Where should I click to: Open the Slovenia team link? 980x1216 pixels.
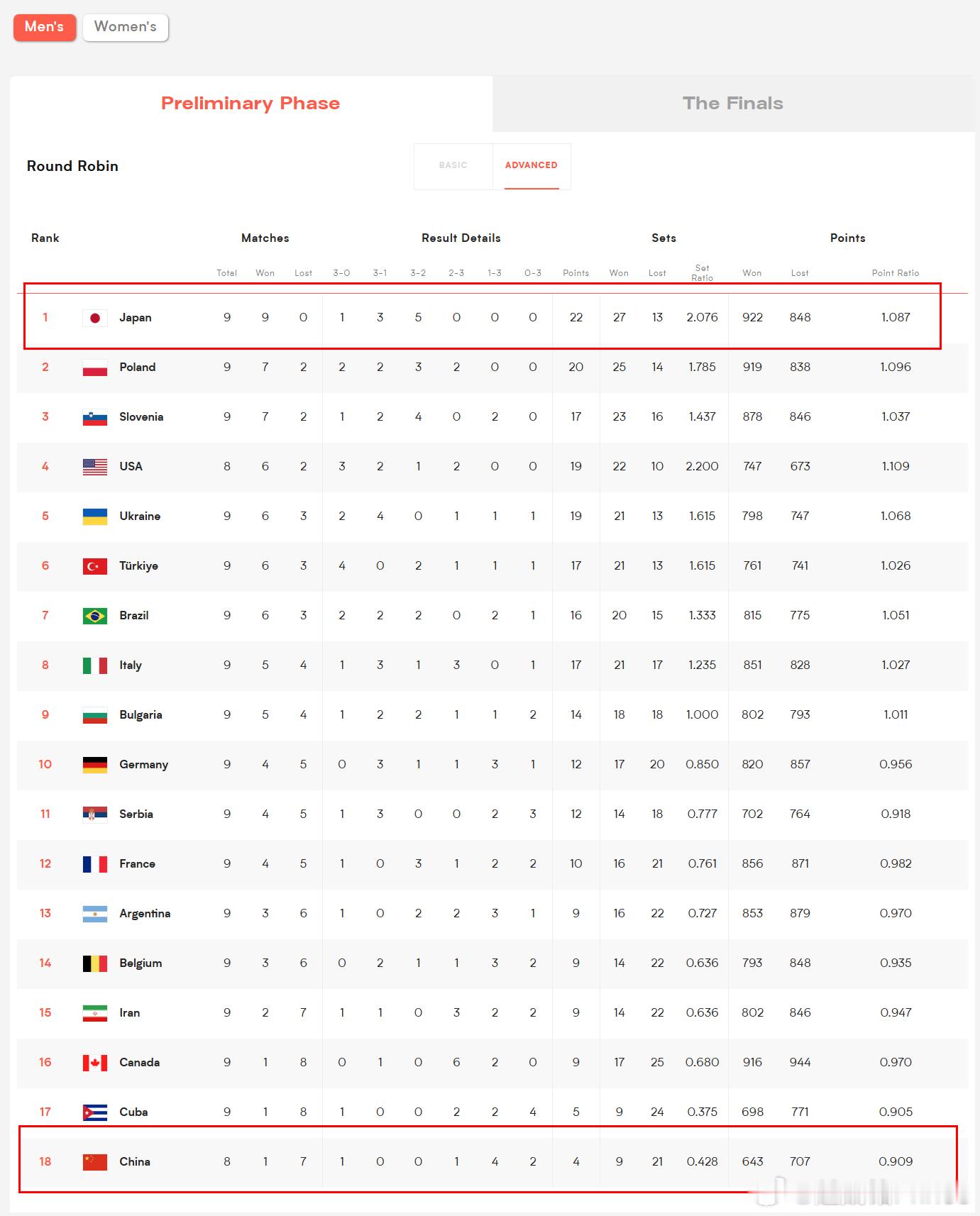141,417
